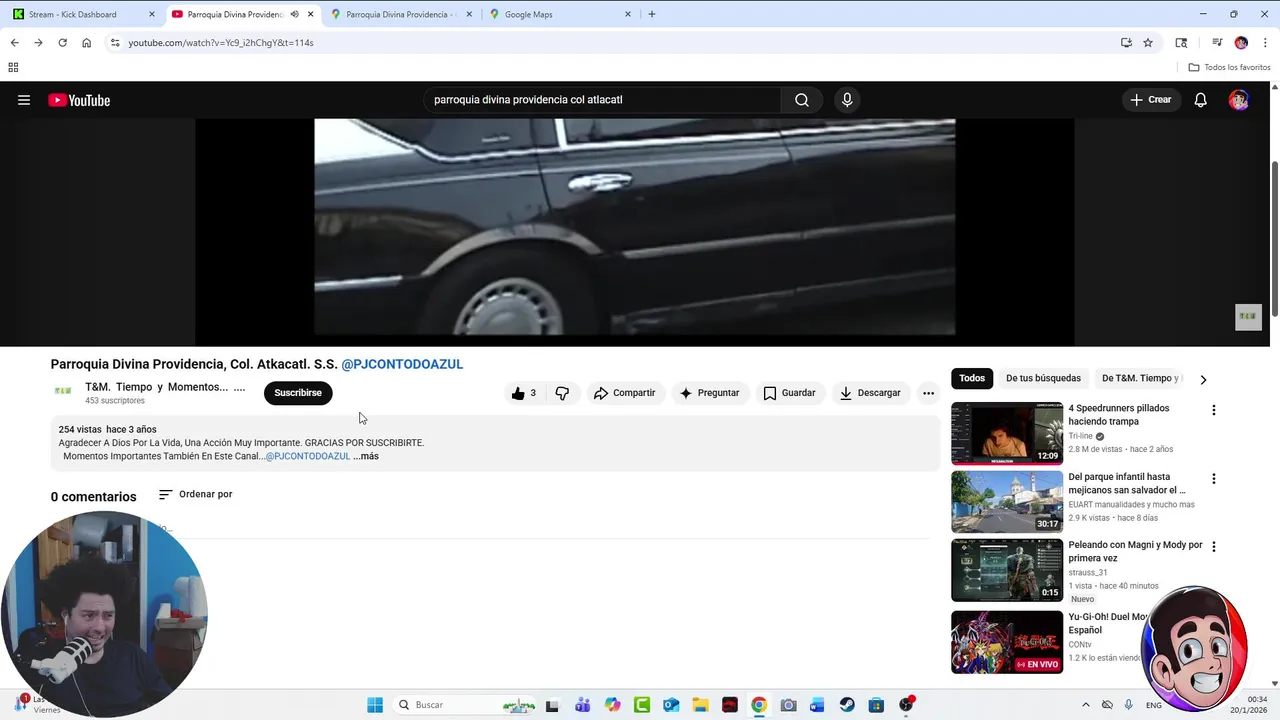The height and width of the screenshot is (720, 1280).
Task: Click the YouTube search input field
Action: pyautogui.click(x=603, y=100)
